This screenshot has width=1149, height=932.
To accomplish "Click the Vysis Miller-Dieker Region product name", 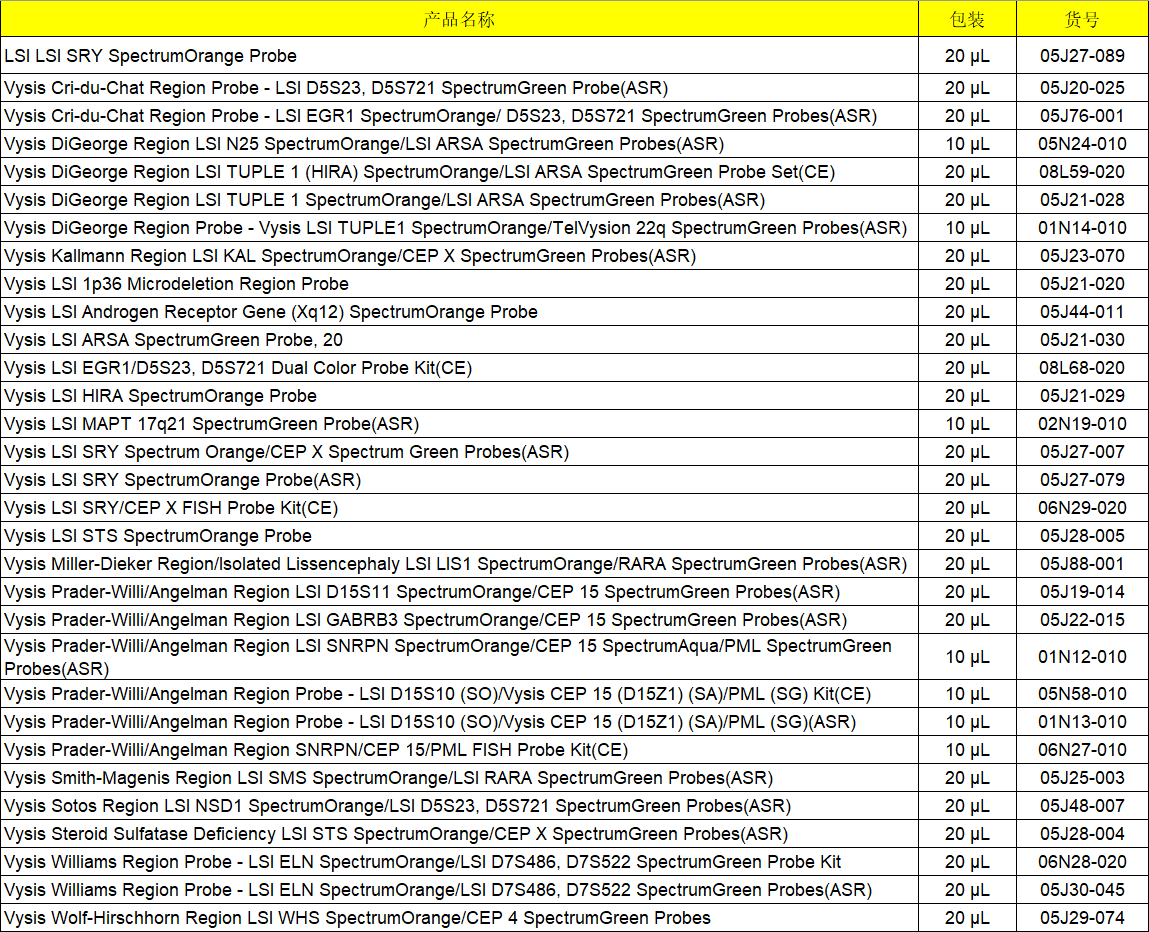I will pos(455,564).
